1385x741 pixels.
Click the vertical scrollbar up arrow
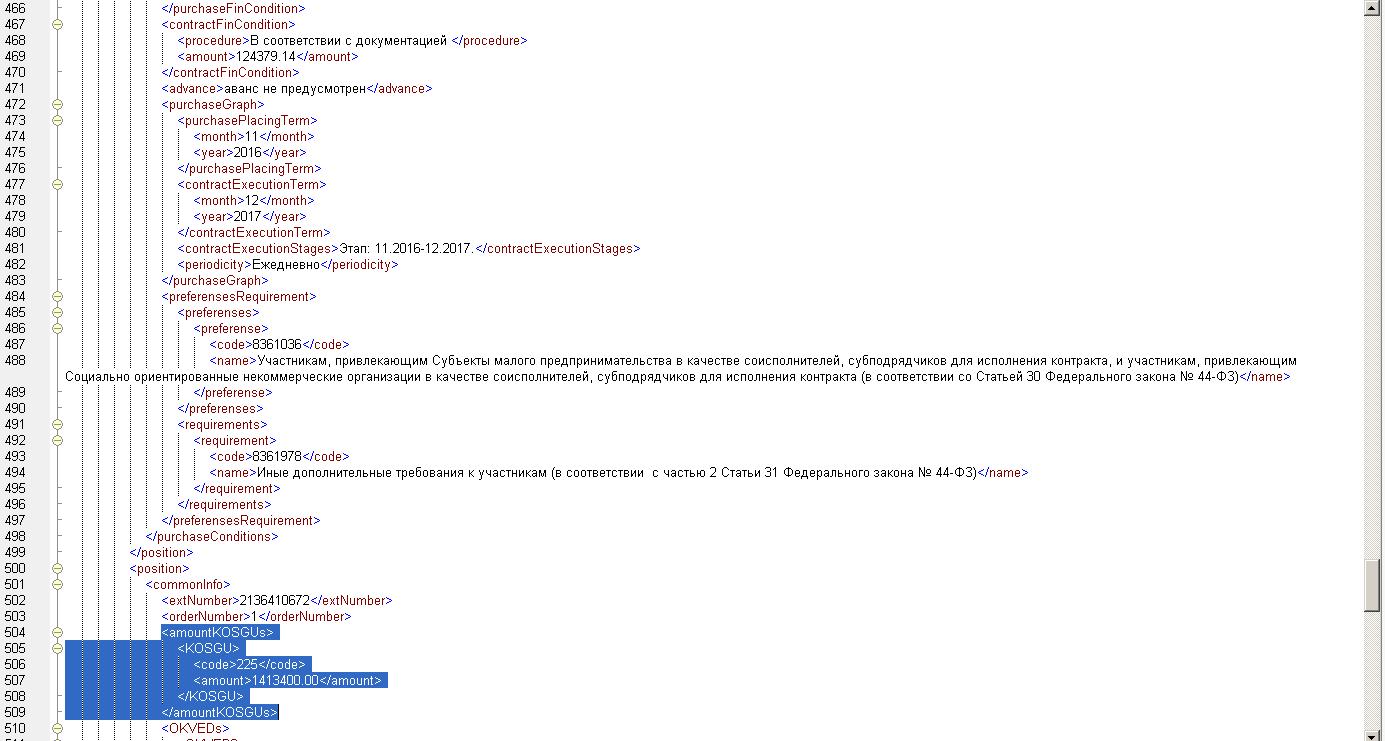1372,8
